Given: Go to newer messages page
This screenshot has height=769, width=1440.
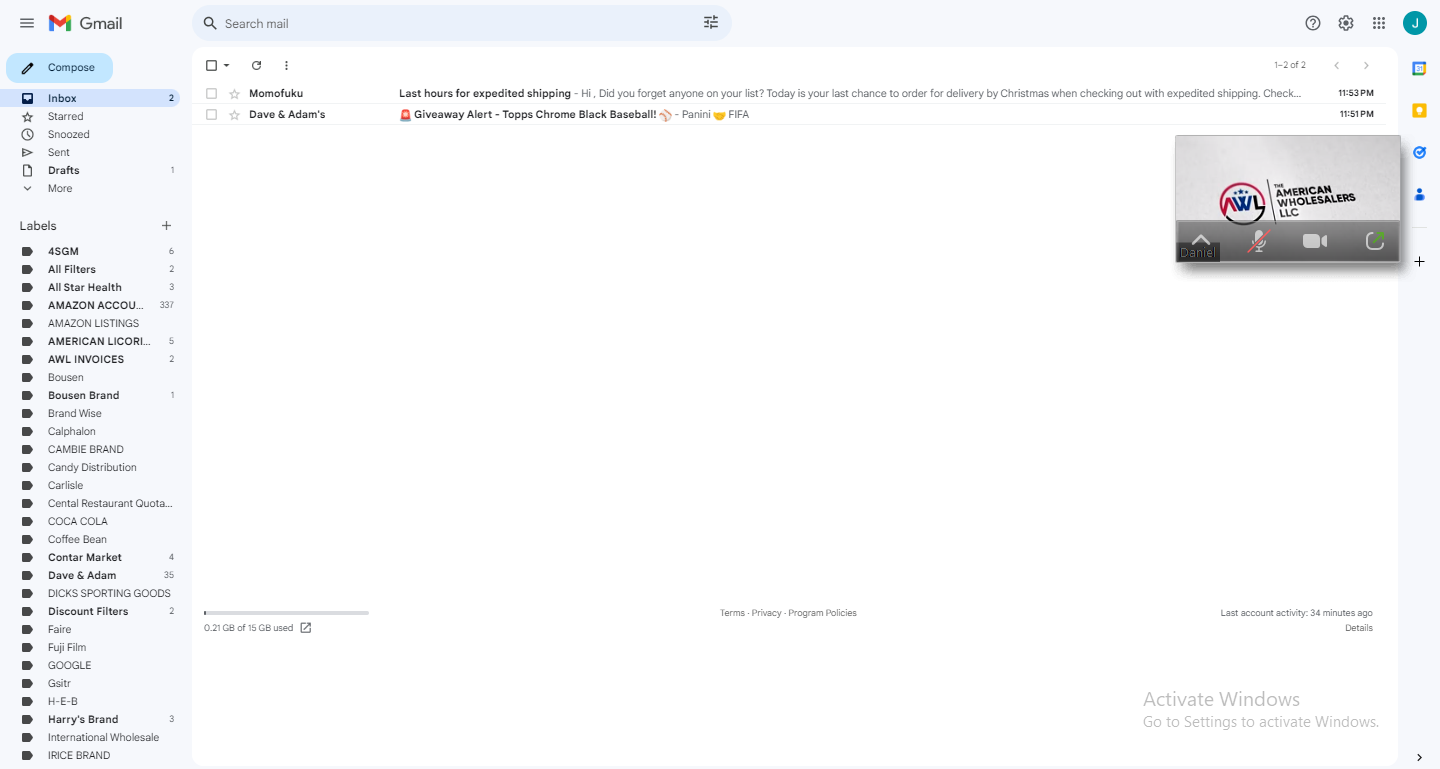Looking at the screenshot, I should click(1337, 65).
